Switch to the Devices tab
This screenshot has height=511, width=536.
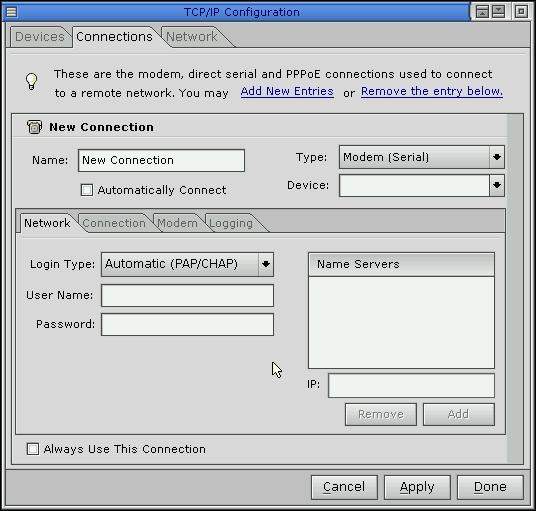tap(40, 37)
